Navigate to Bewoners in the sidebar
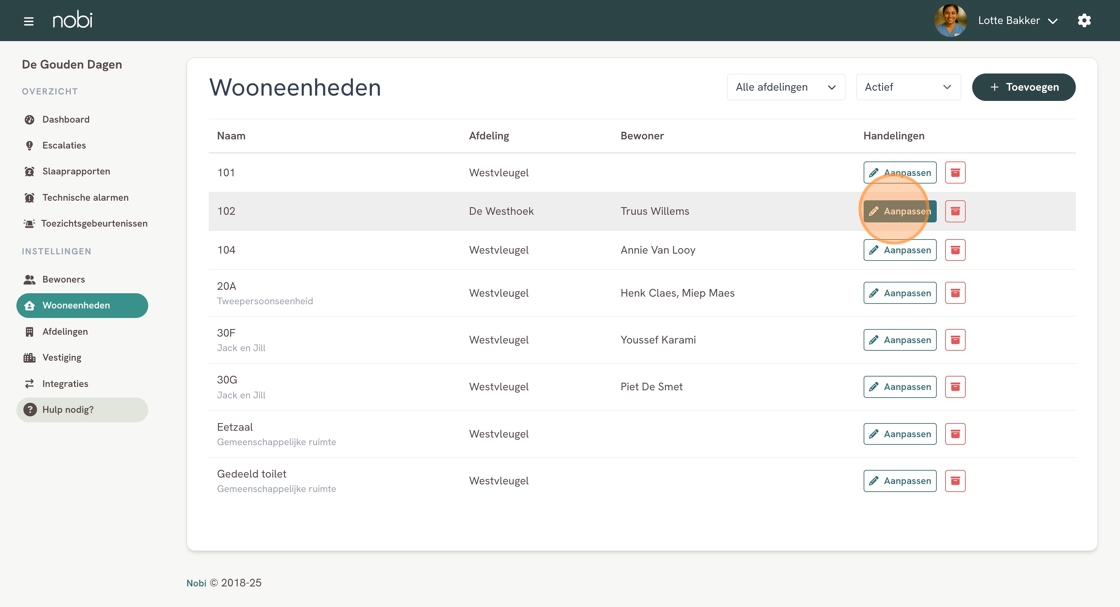 (x=63, y=280)
